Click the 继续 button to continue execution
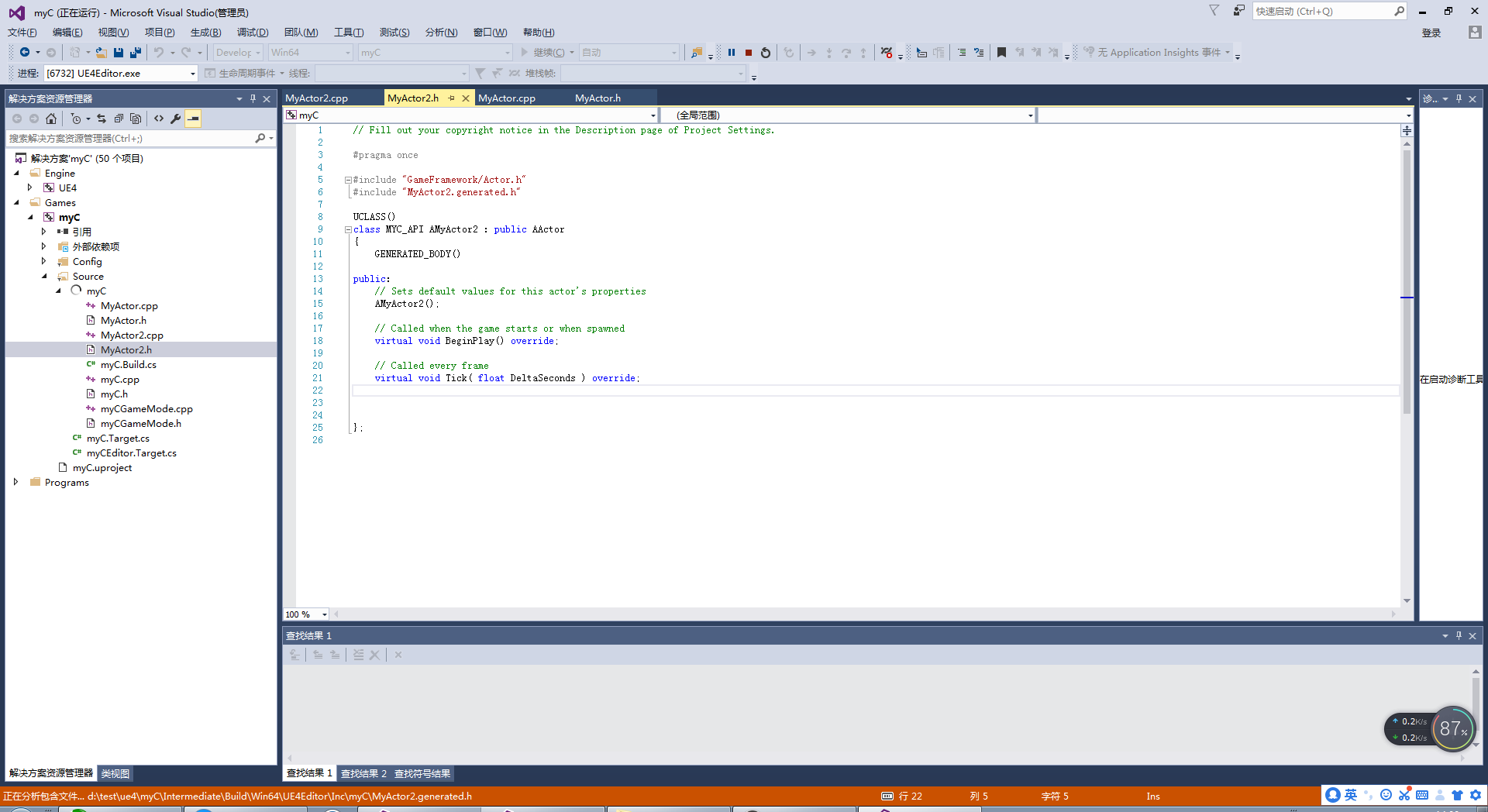This screenshot has height=812, width=1488. pos(545,52)
